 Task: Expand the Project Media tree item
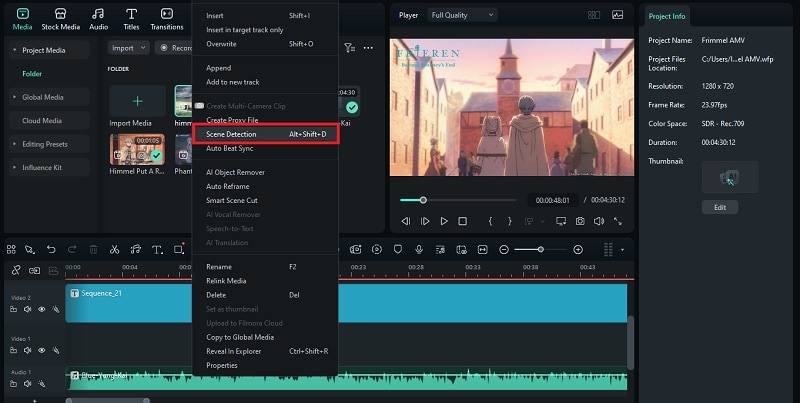15,50
